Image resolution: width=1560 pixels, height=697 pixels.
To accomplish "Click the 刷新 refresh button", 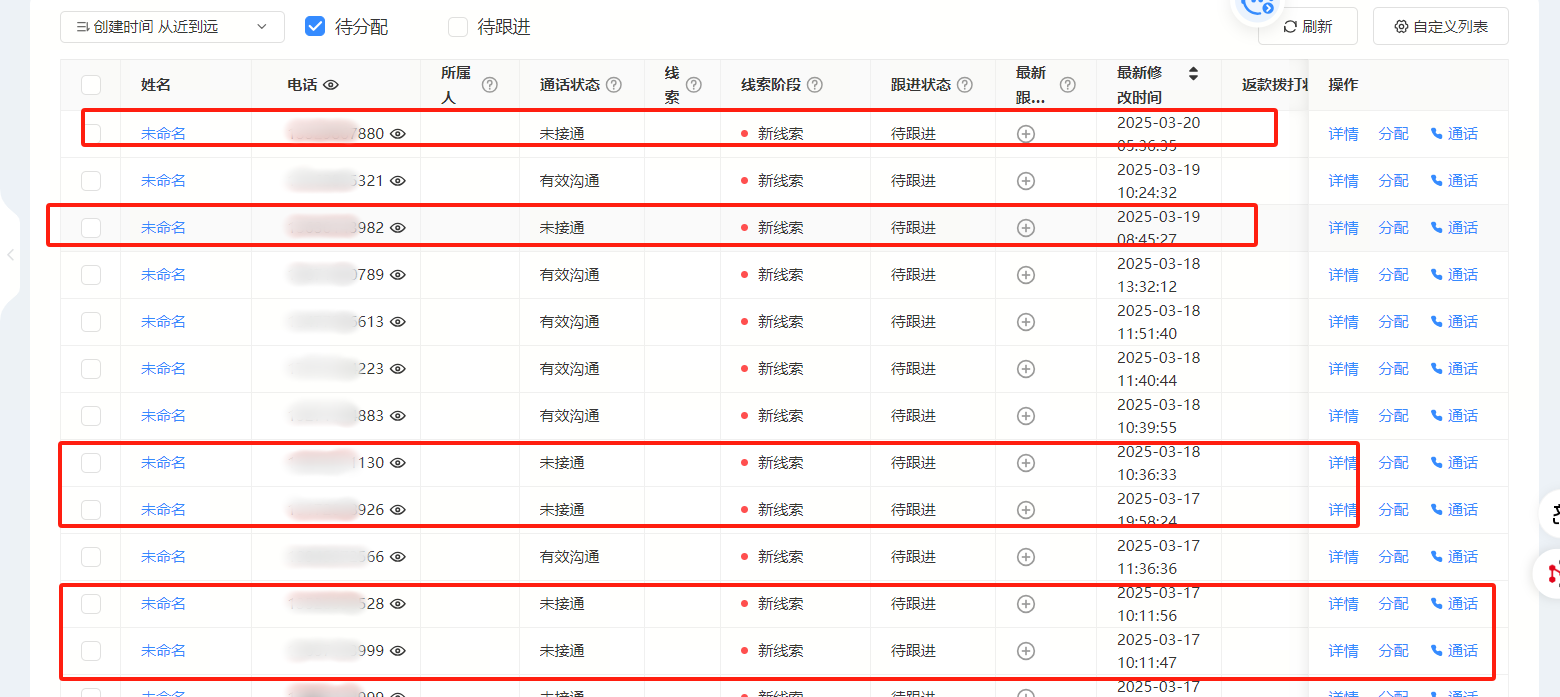I will (x=1308, y=27).
